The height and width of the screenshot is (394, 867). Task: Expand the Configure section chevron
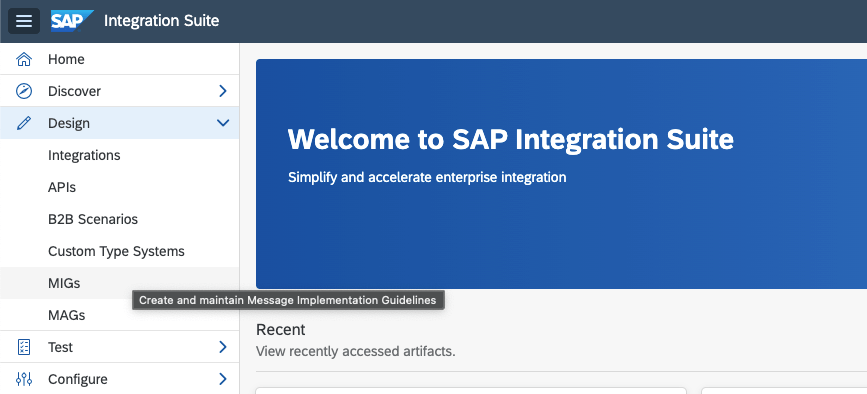[x=223, y=379]
